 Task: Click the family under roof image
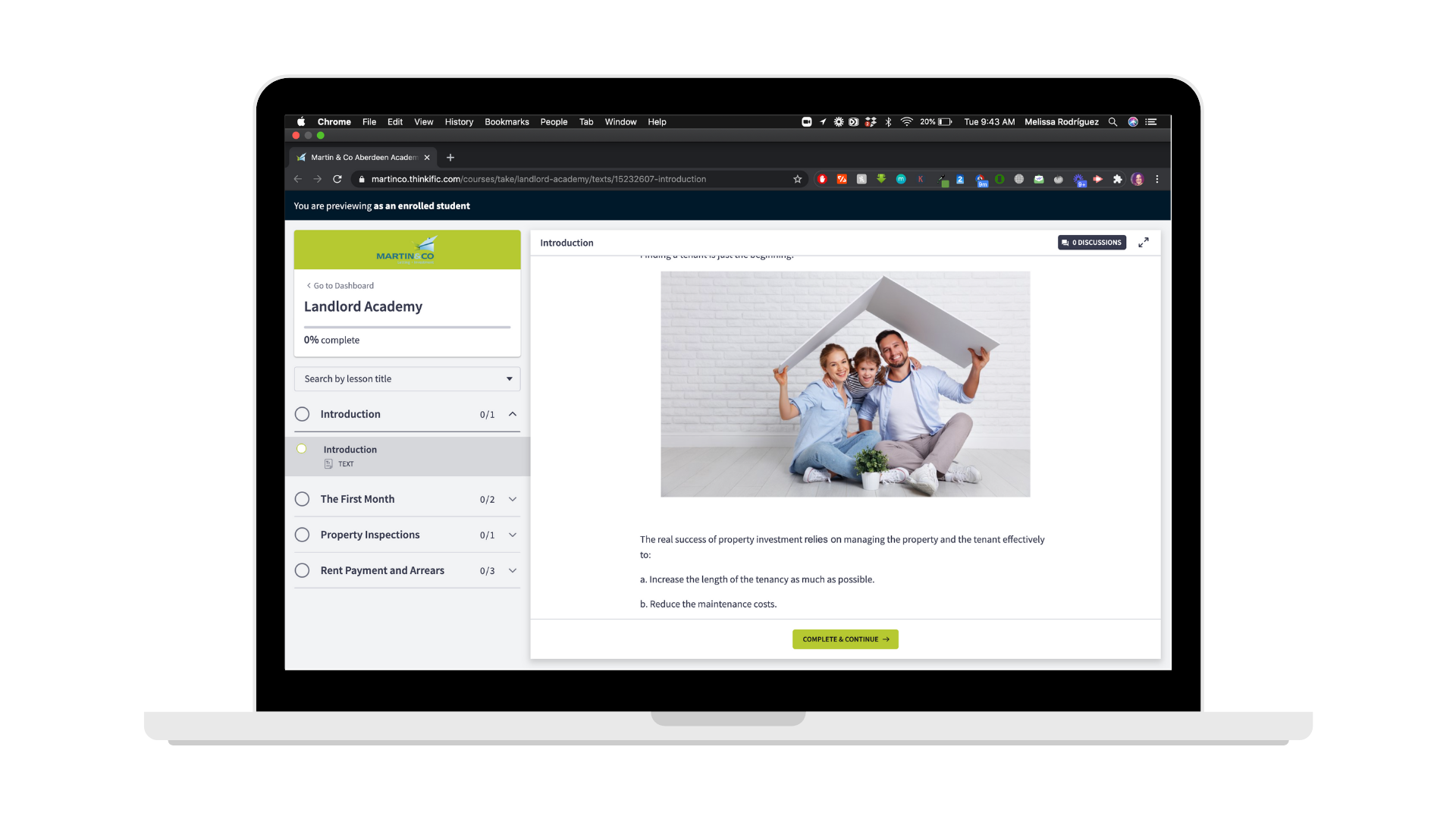click(846, 384)
